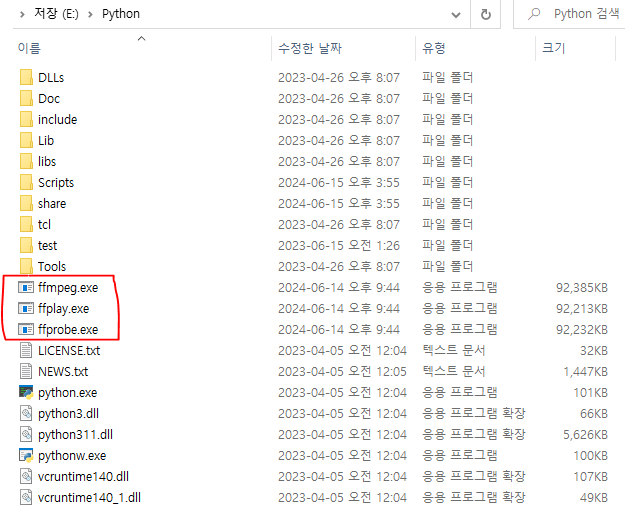
Task: Click the python3.dll file icon
Action: click(26, 413)
